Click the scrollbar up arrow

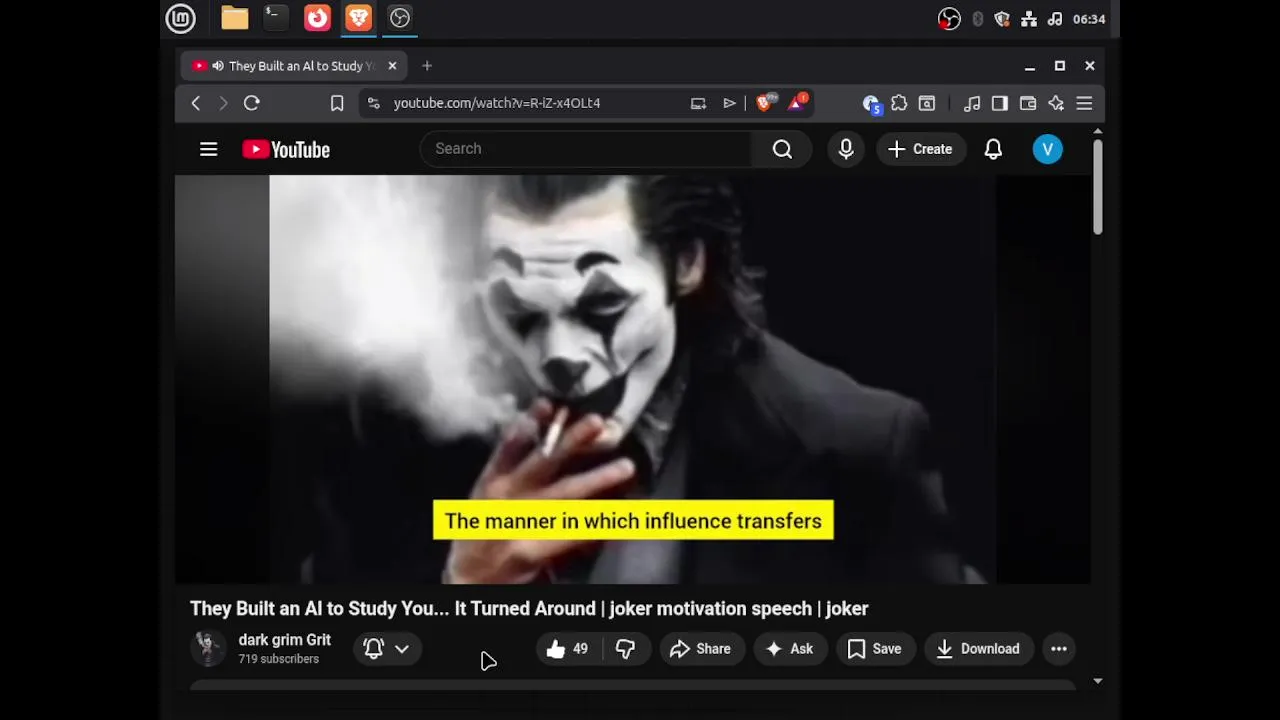coord(1097,132)
